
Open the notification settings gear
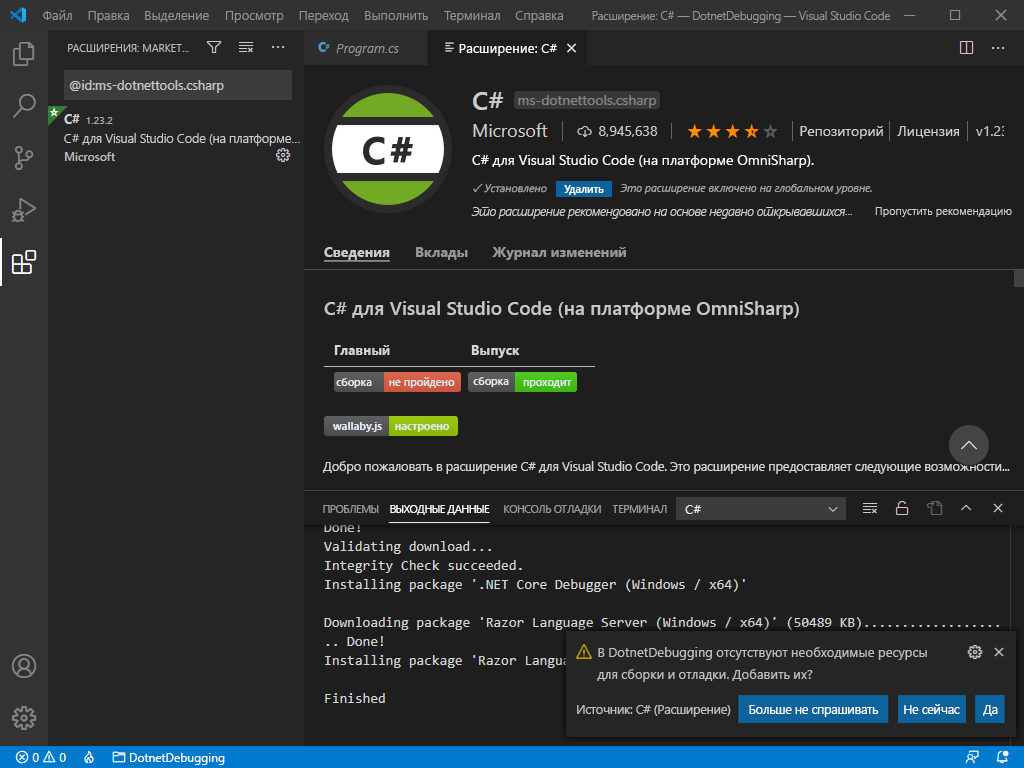pos(974,651)
